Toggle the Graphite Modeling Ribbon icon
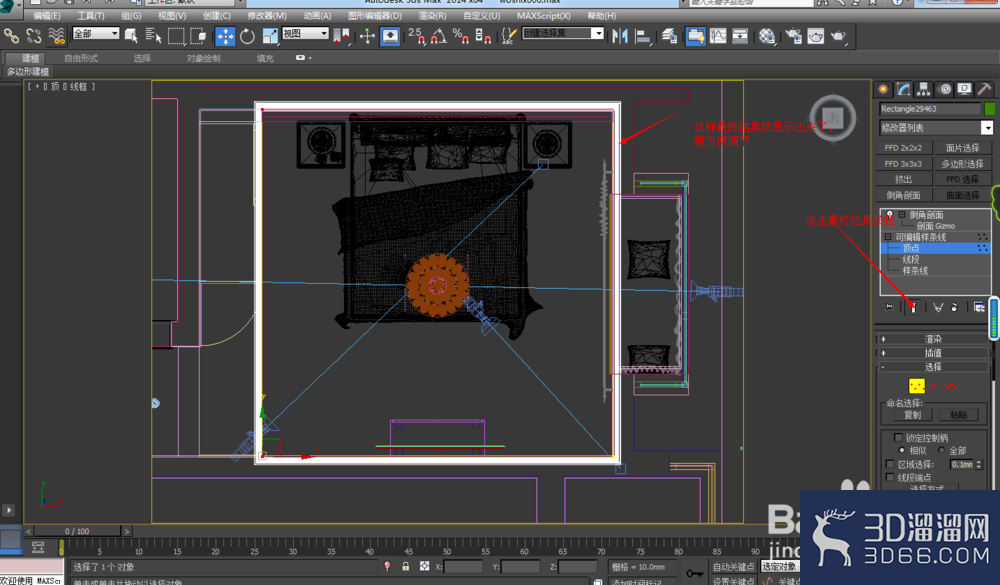Screen dimensions: 1000x585 pyautogui.click(x=696, y=36)
